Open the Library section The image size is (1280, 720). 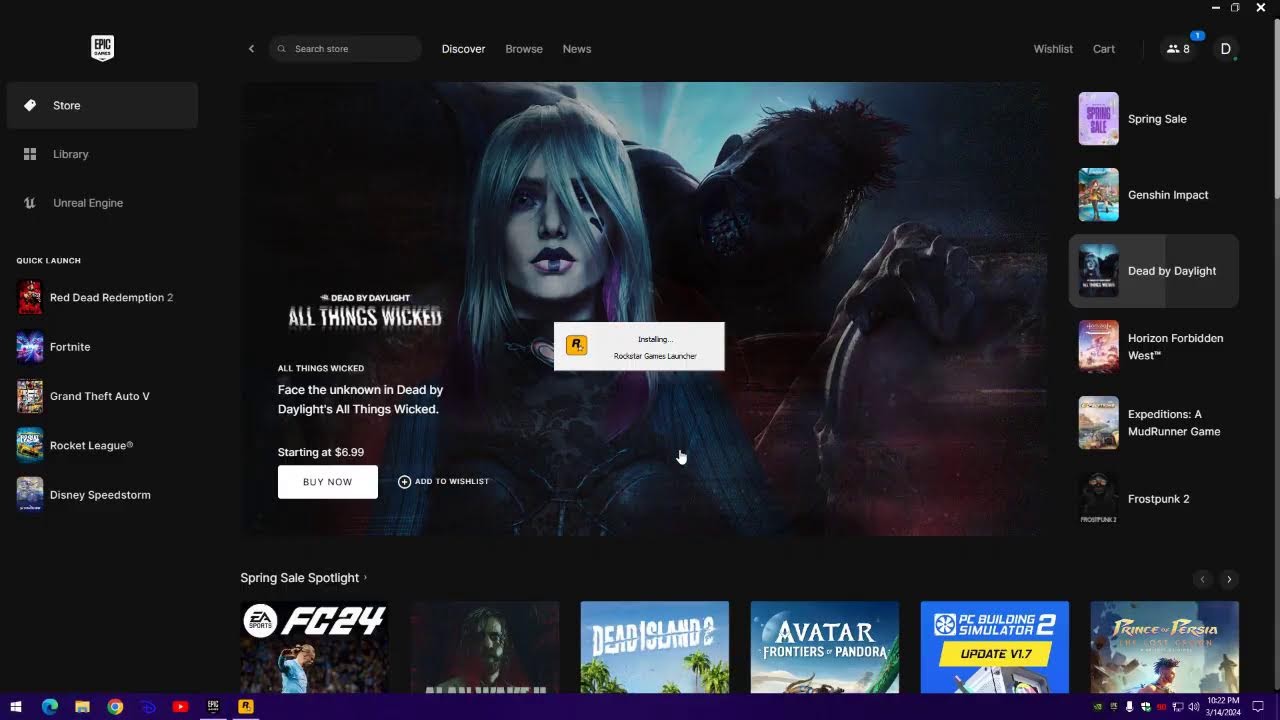coord(102,154)
